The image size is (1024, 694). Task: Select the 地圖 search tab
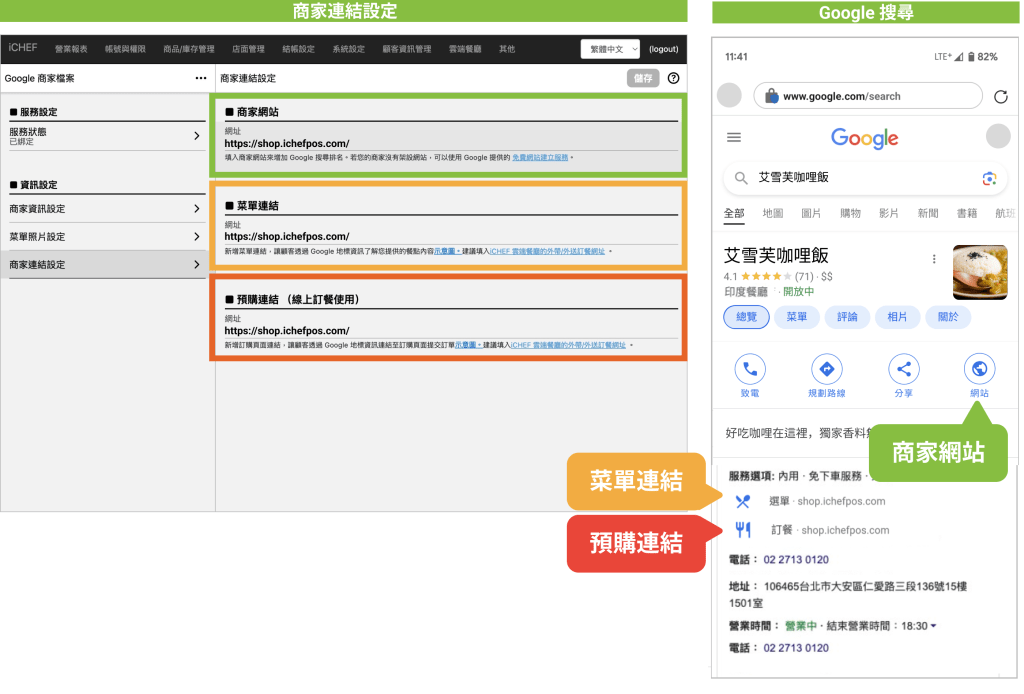pos(772,213)
